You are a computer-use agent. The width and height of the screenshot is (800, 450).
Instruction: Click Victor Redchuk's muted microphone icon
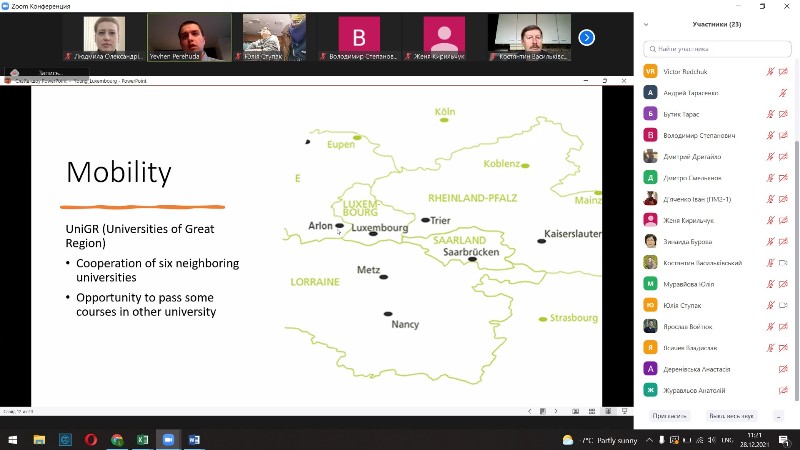click(x=770, y=72)
